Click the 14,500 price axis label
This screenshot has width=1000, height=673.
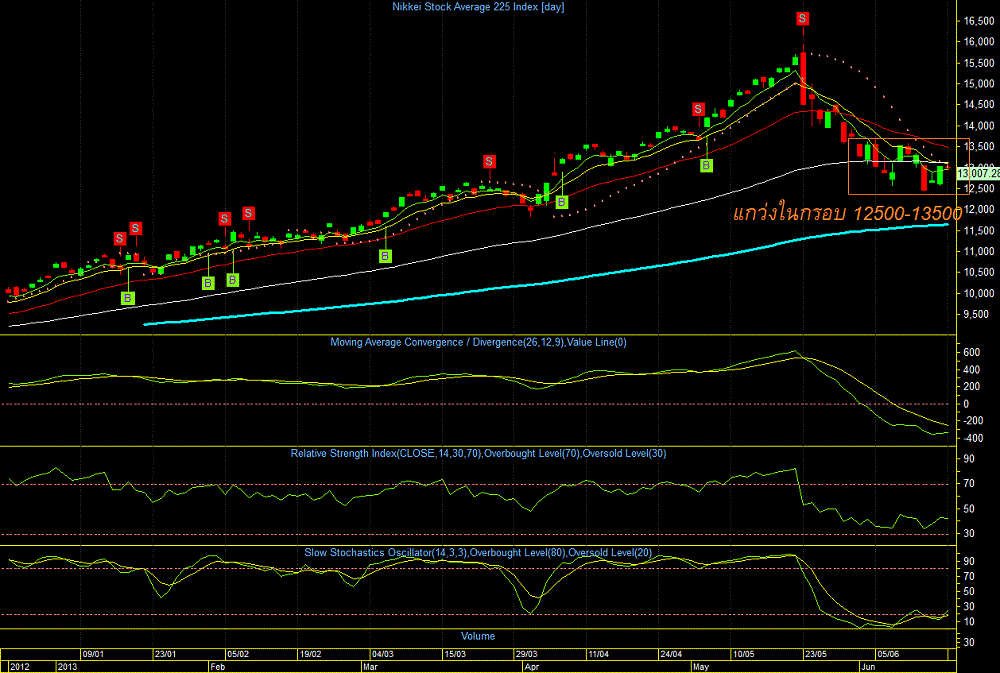pos(979,105)
